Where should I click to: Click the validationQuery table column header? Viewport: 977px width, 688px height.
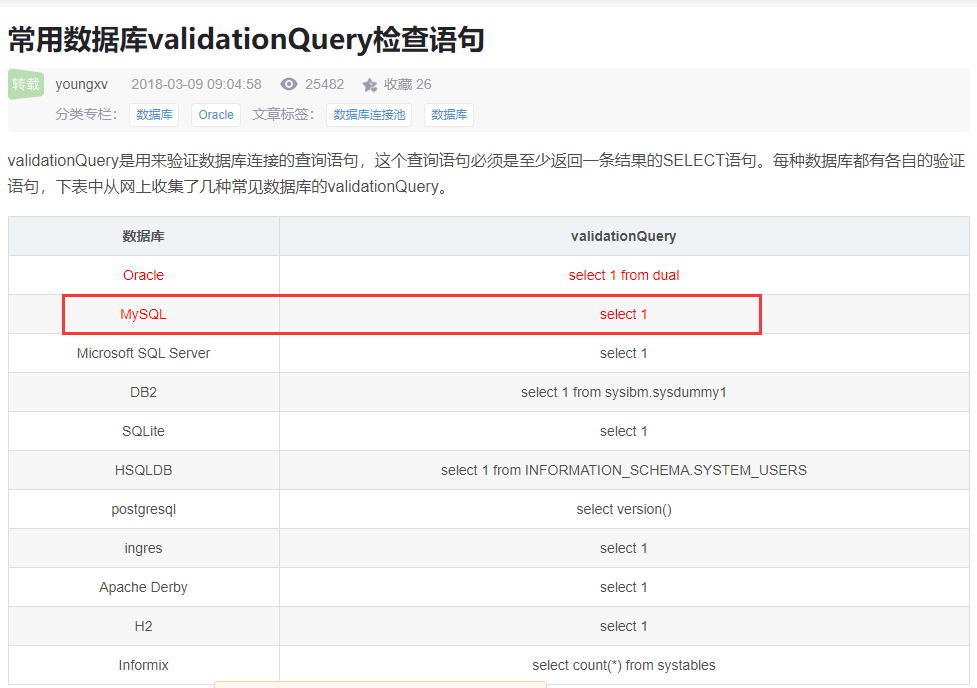tap(624, 236)
